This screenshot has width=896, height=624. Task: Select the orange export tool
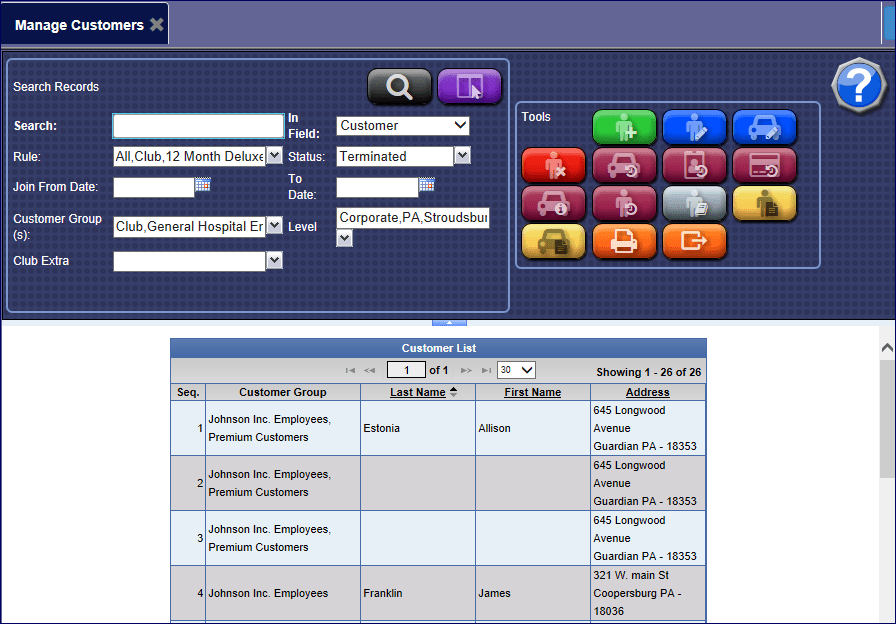coord(694,241)
